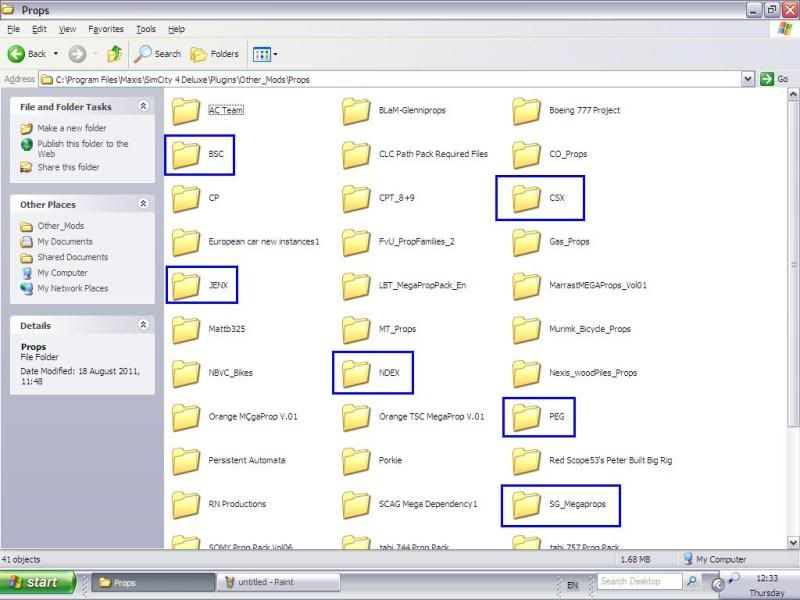Open My Documents link
800x600 pixels.
click(x=65, y=241)
